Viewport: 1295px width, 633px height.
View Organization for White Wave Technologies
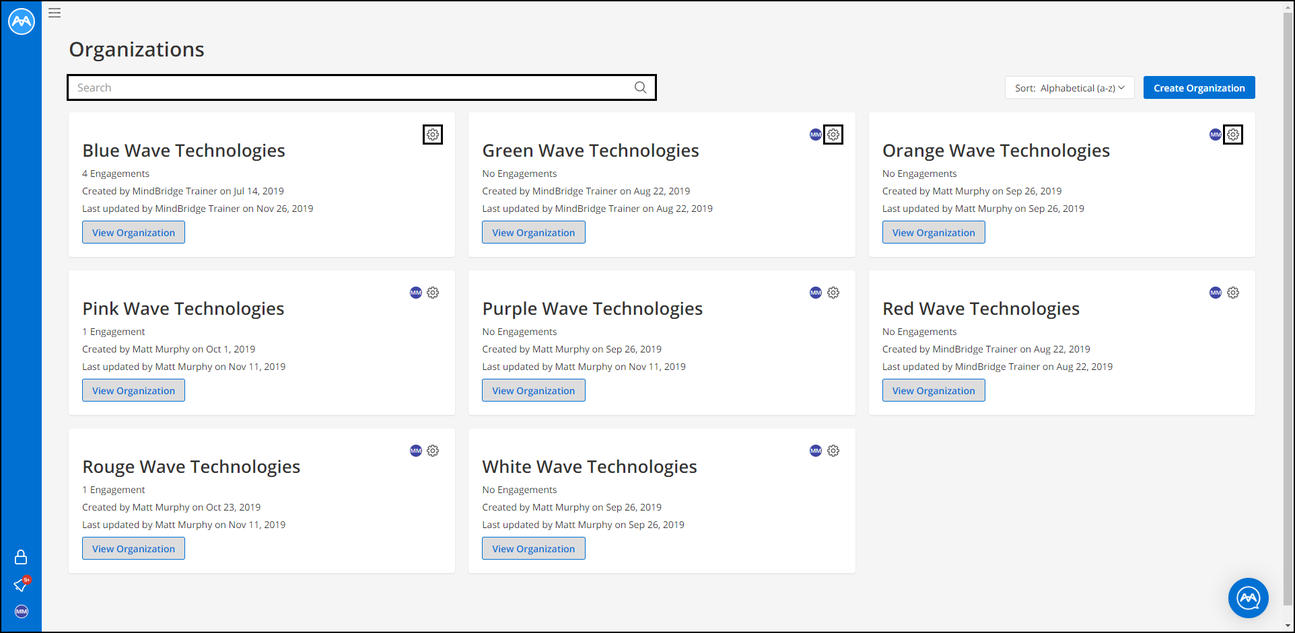533,549
